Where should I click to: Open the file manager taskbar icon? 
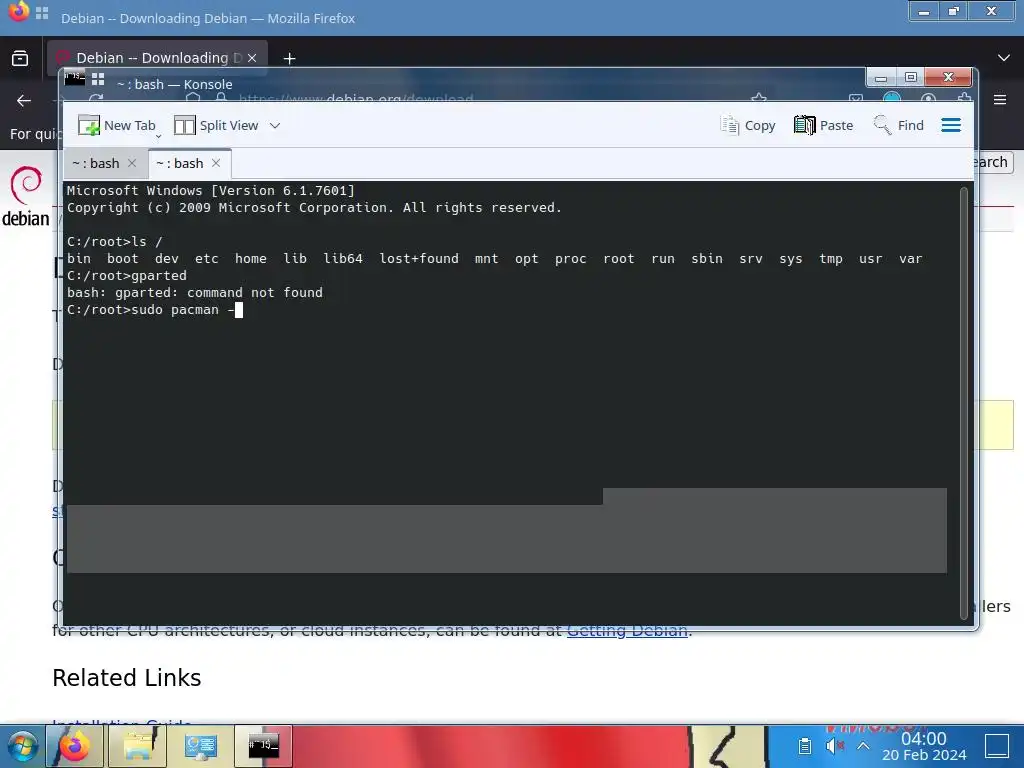click(138, 746)
